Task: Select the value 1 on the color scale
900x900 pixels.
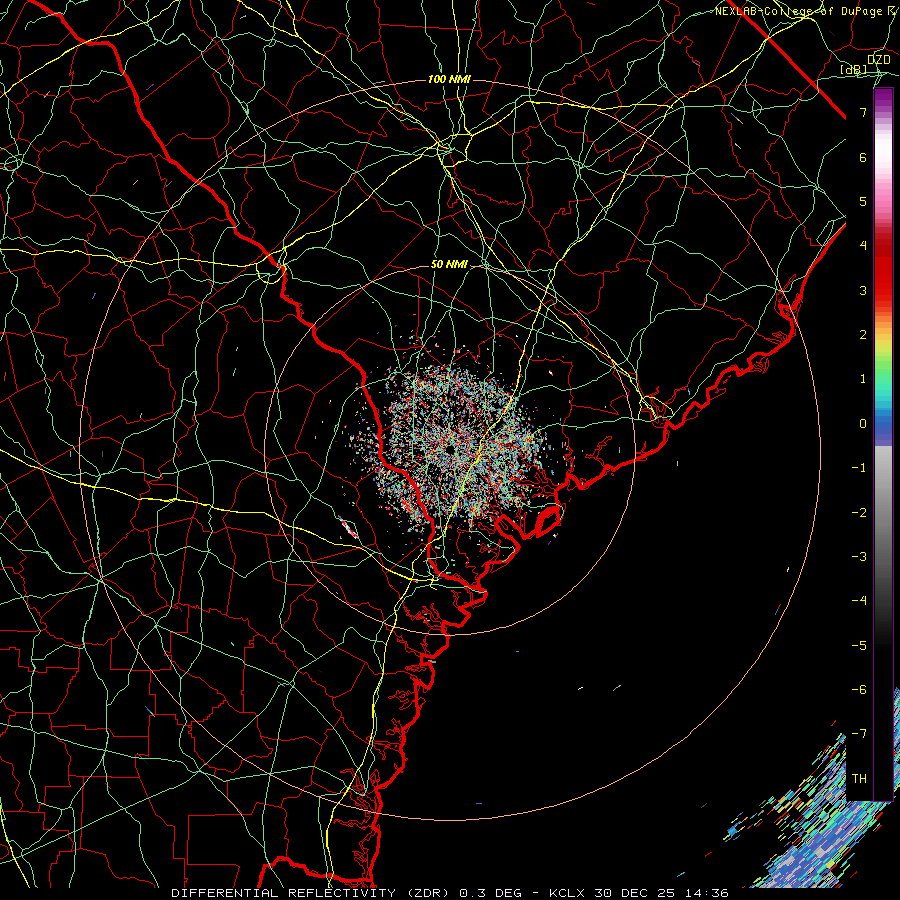Action: (863, 379)
